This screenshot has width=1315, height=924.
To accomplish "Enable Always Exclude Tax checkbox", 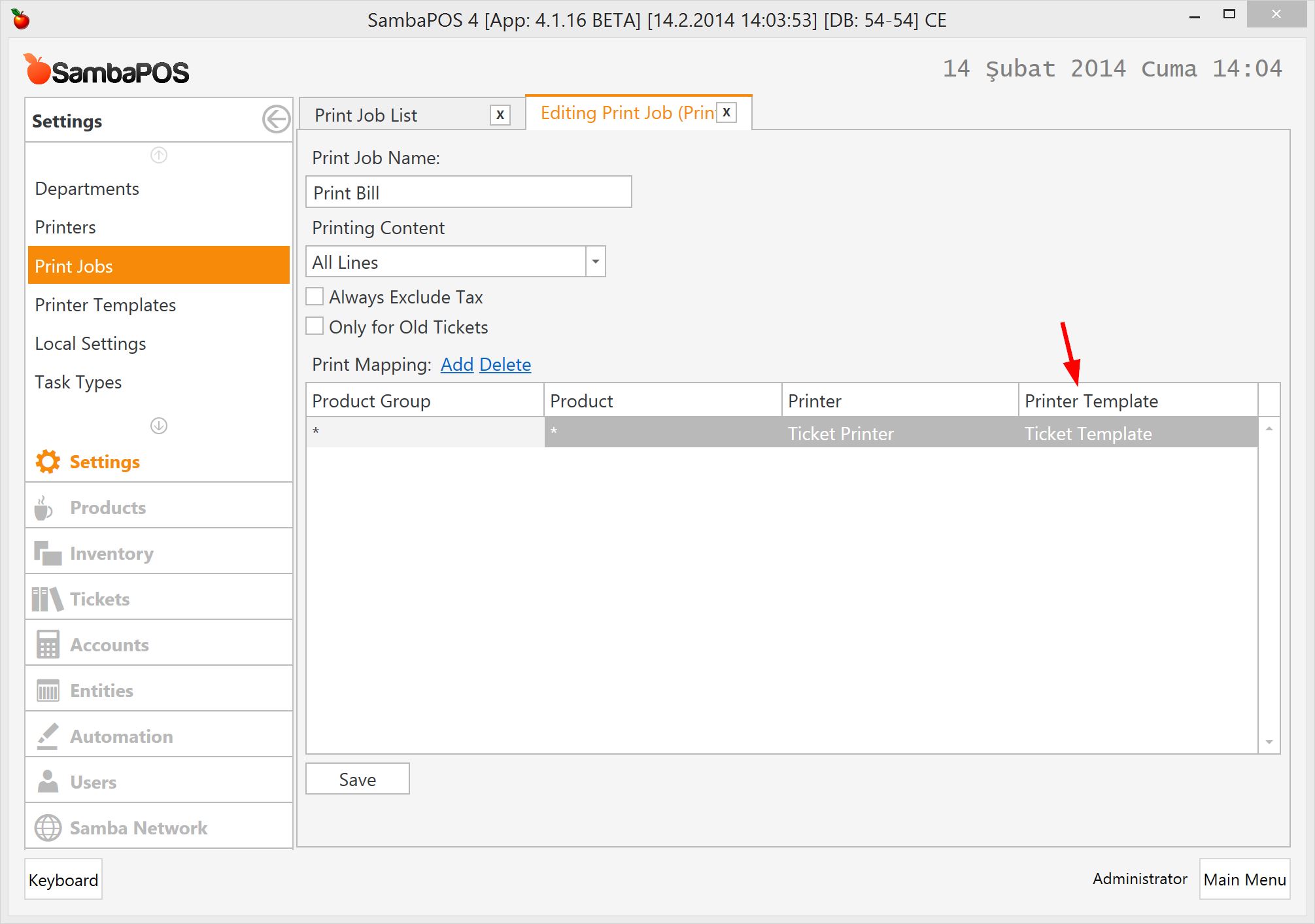I will click(x=315, y=297).
